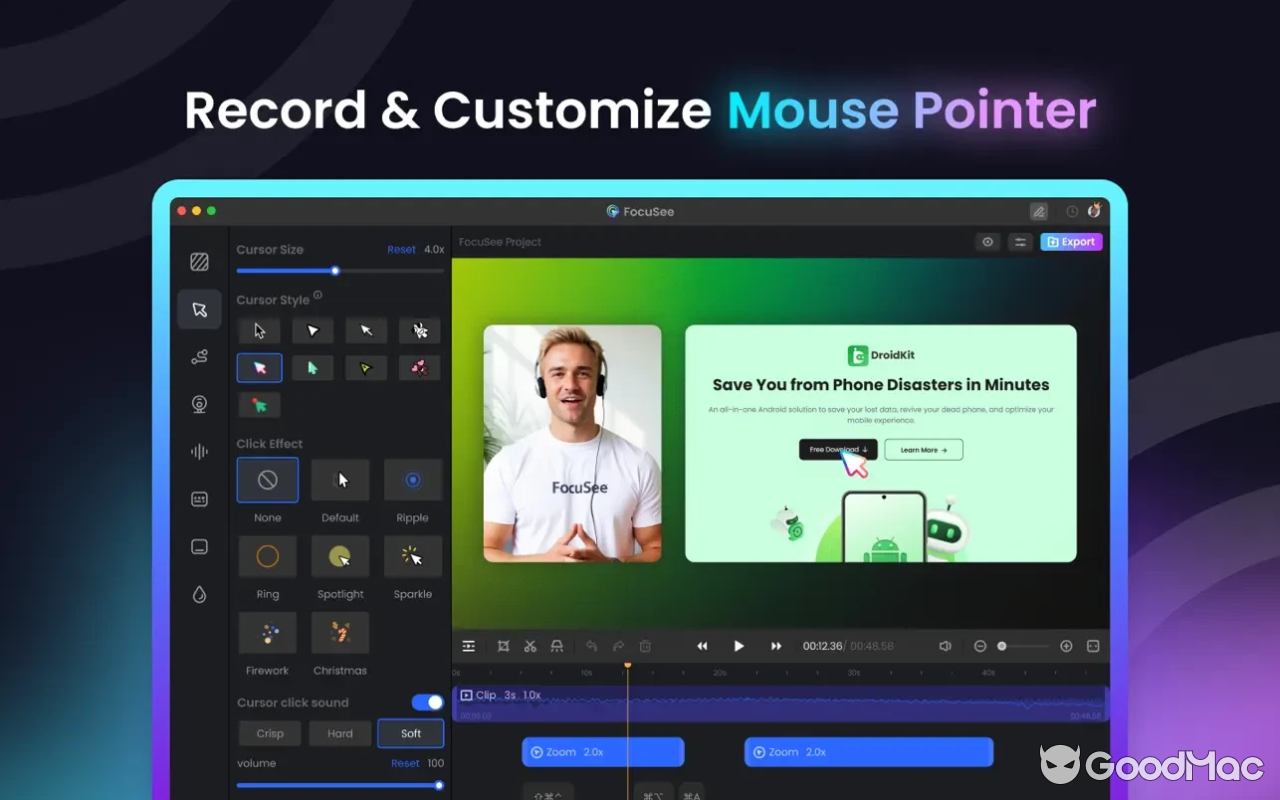Viewport: 1280px width, 800px height.
Task: Fit the timeline to the window
Action: click(x=1093, y=645)
